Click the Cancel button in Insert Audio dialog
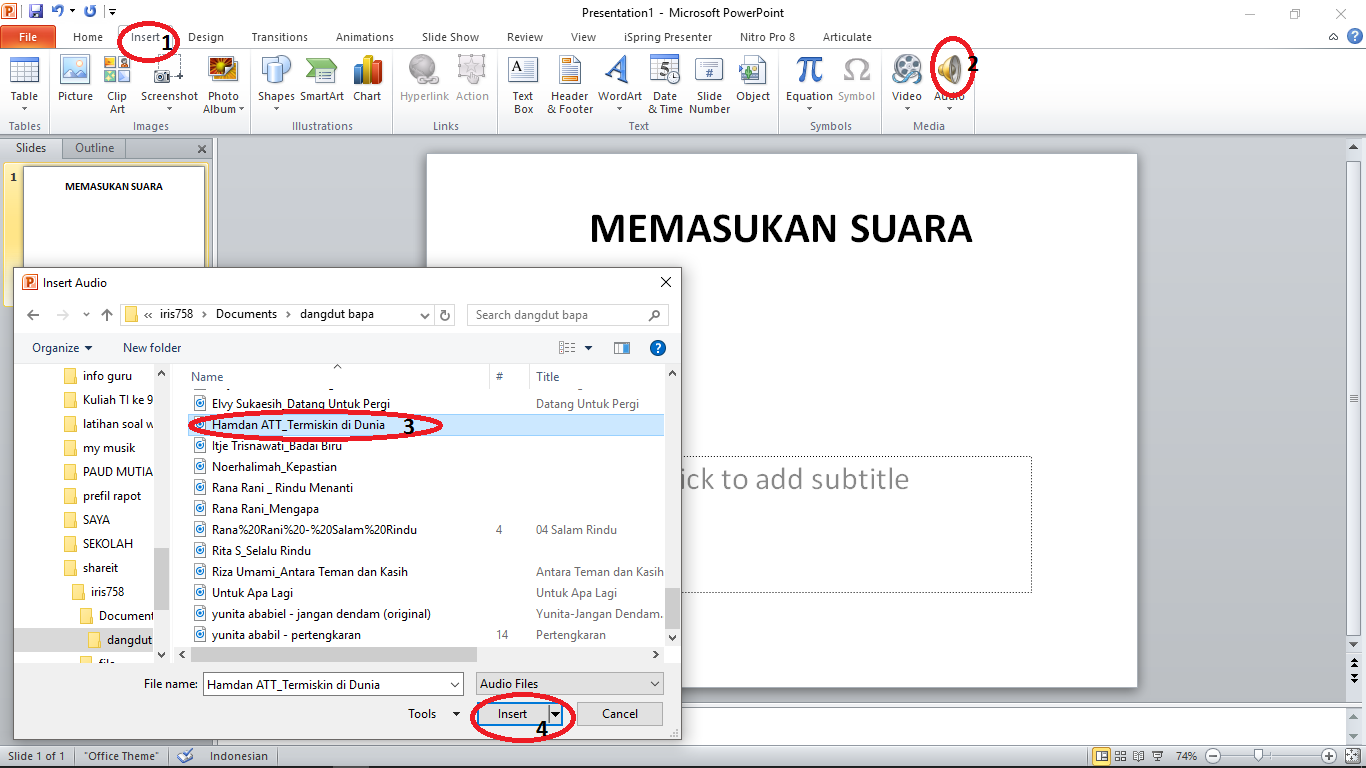 pos(619,713)
